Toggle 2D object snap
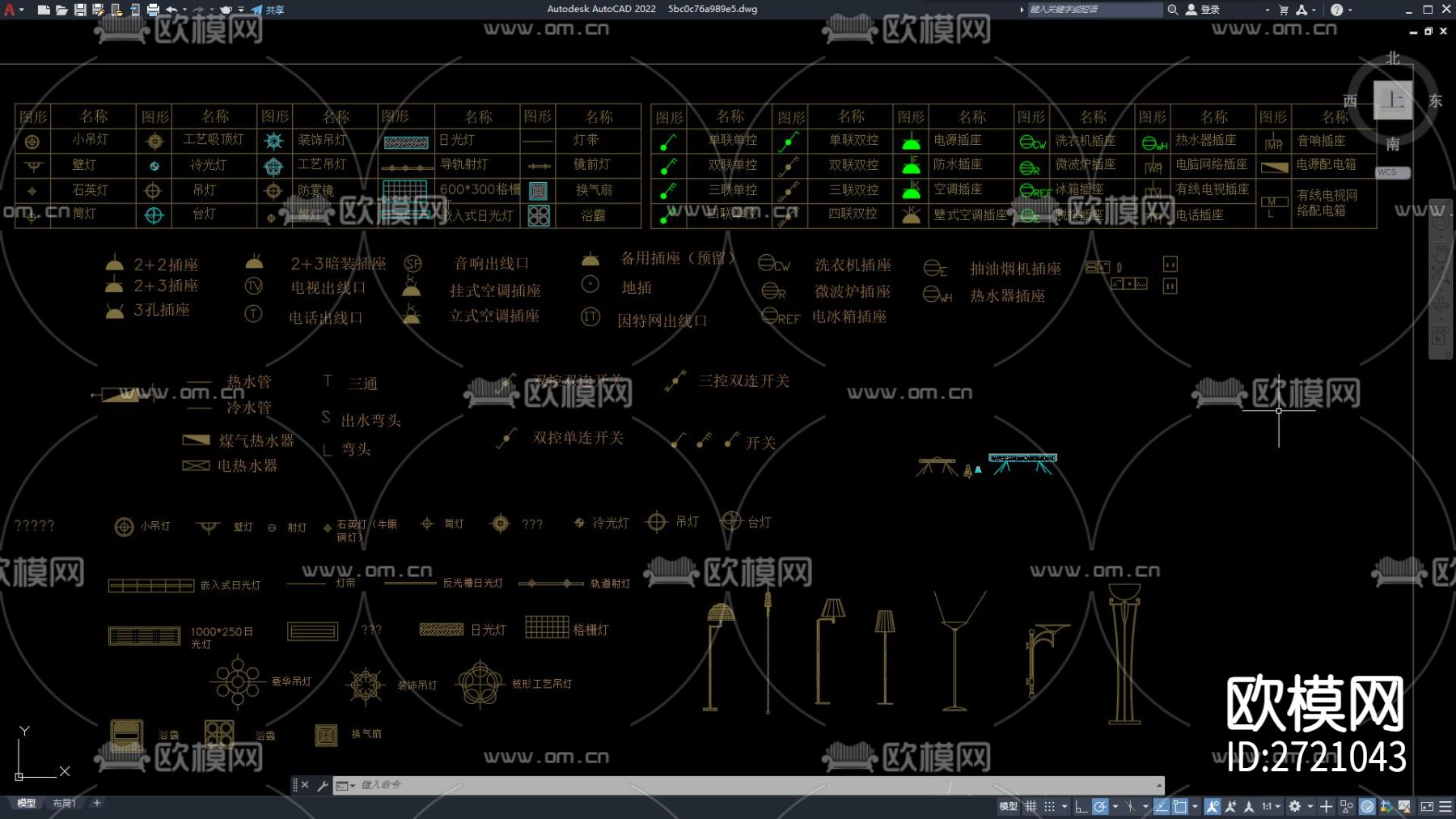 (1180, 806)
